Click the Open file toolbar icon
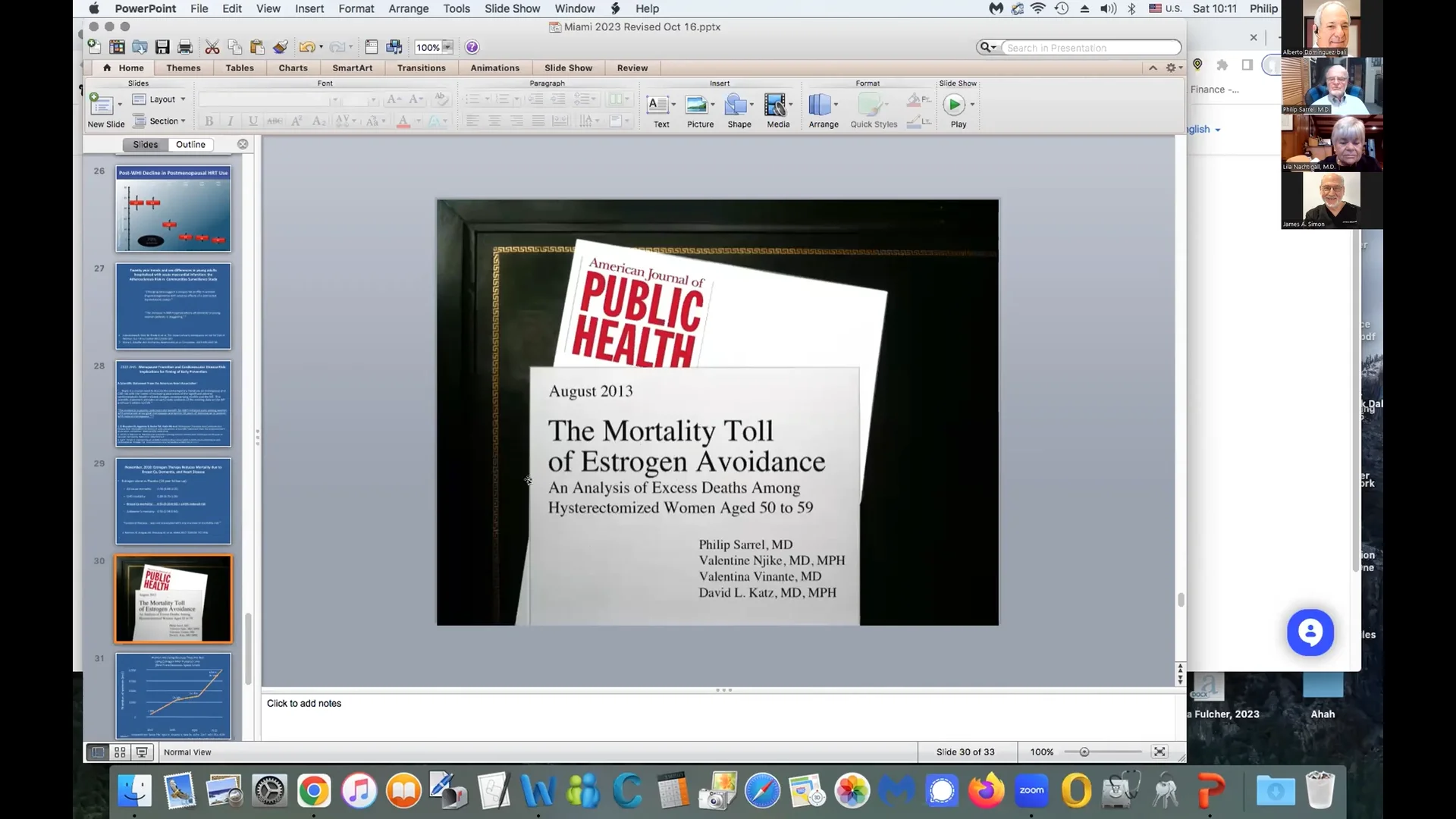 coord(140,47)
